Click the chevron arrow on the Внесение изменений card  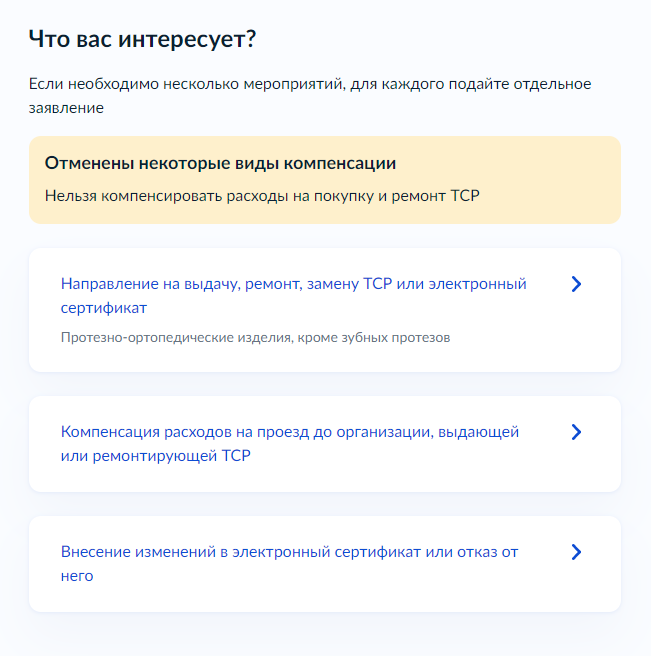click(x=576, y=552)
